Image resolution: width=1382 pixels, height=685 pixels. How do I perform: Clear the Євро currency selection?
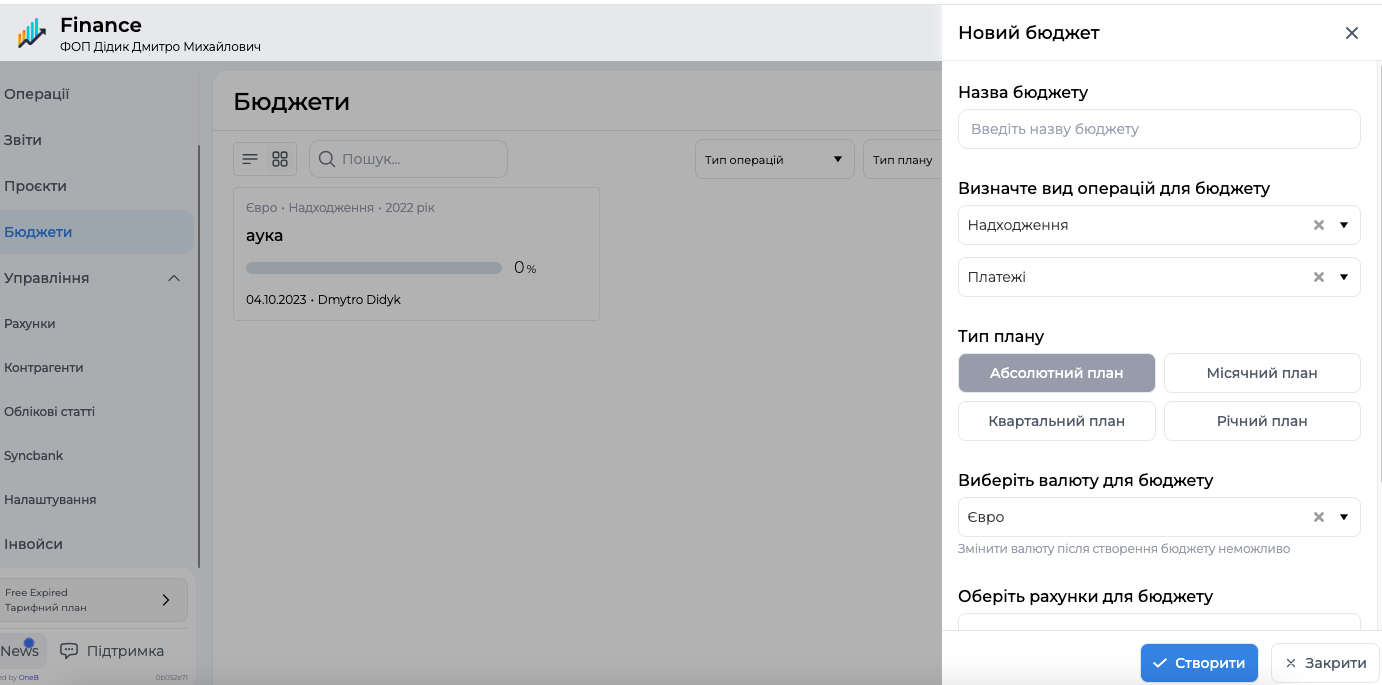1319,517
